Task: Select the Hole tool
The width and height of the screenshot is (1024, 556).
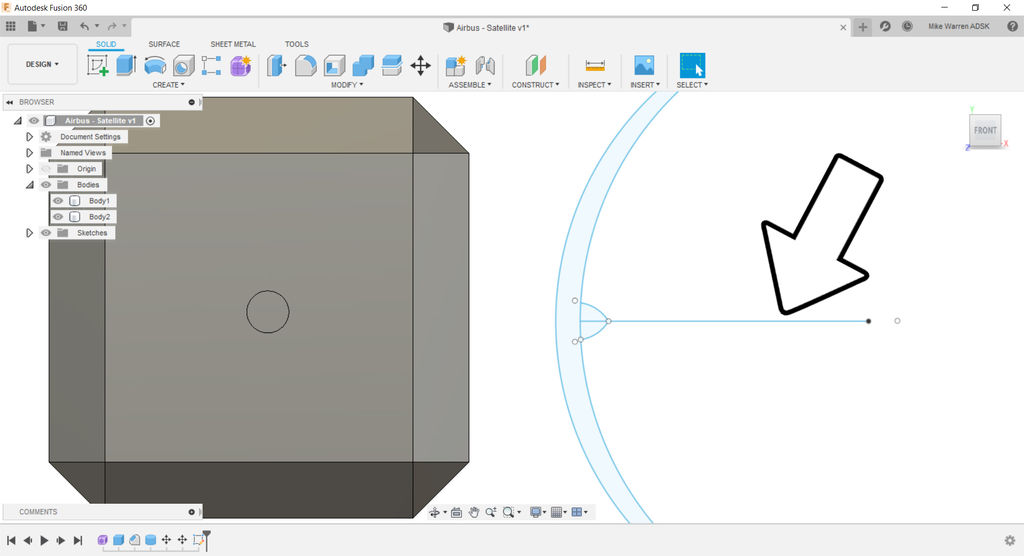Action: pyautogui.click(x=184, y=65)
